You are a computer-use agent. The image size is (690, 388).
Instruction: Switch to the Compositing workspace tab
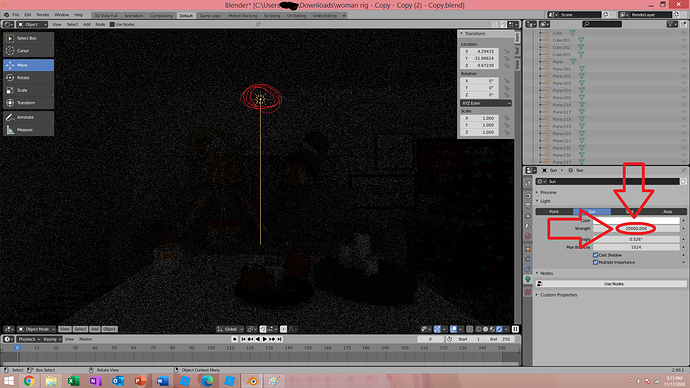(x=161, y=15)
